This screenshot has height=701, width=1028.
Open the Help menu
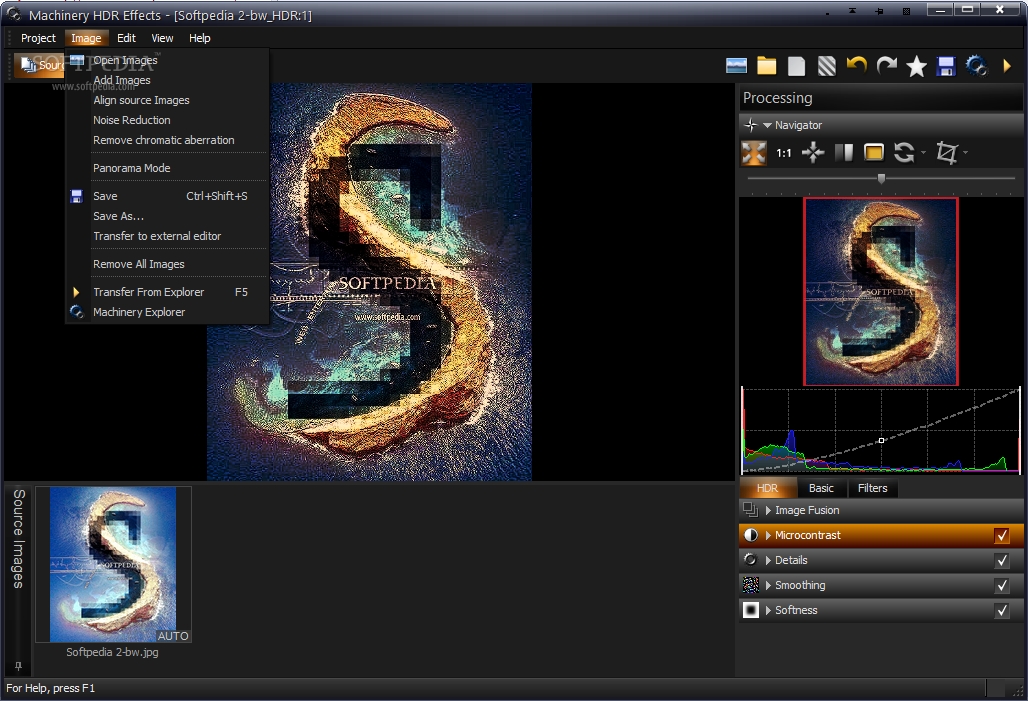pos(199,38)
